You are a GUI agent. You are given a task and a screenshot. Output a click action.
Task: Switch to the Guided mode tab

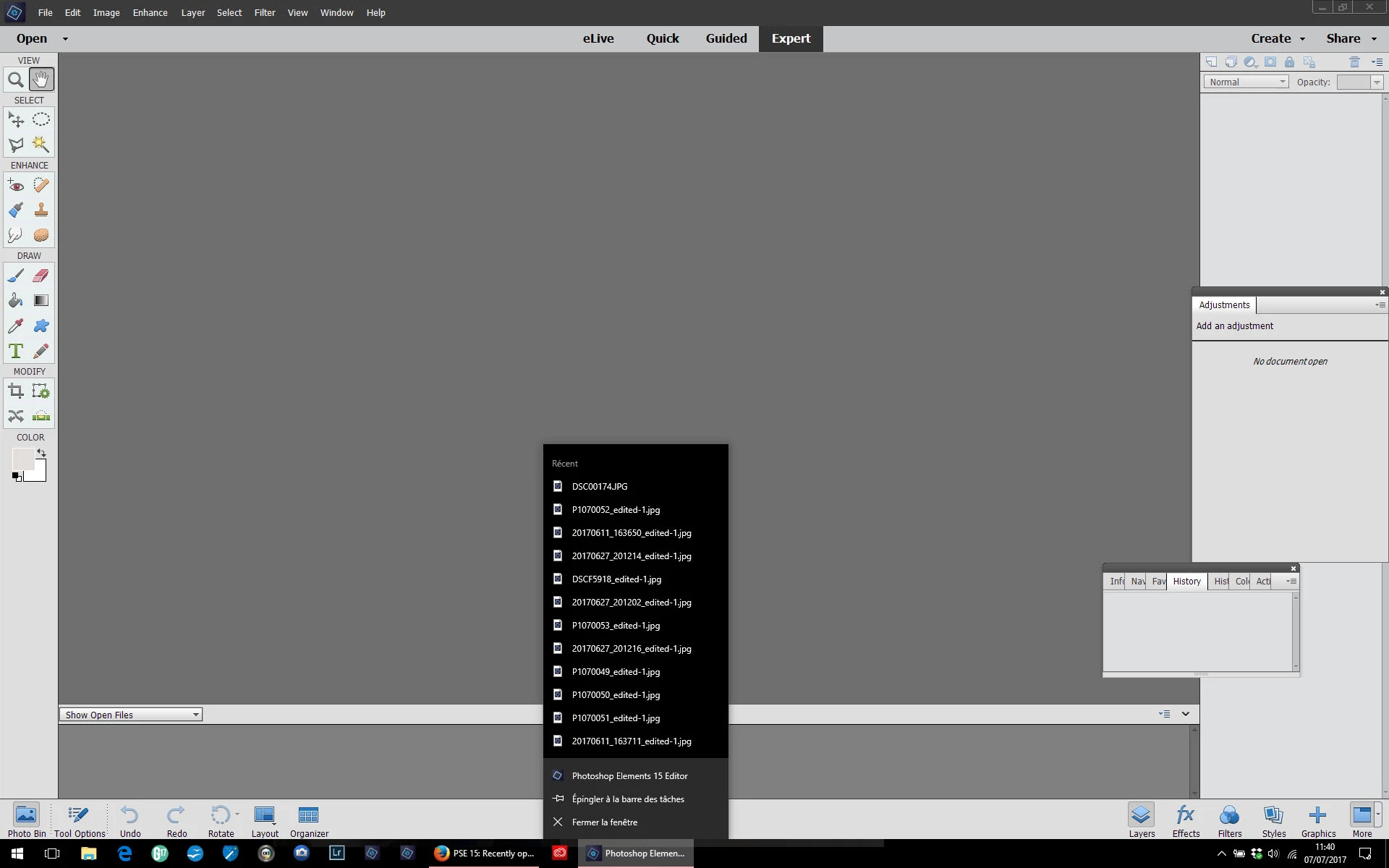[726, 38]
